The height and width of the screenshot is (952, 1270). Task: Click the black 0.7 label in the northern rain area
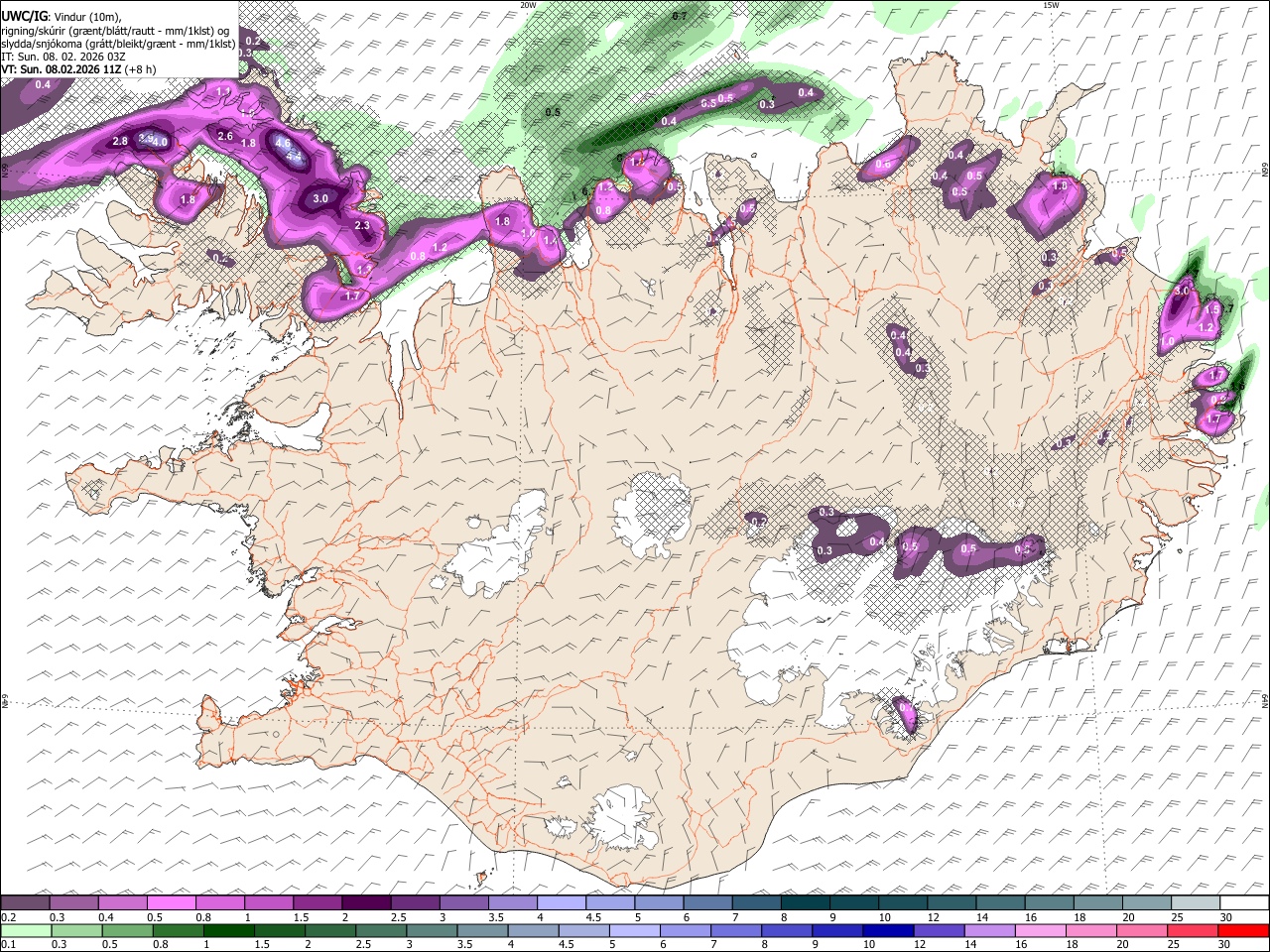(680, 17)
